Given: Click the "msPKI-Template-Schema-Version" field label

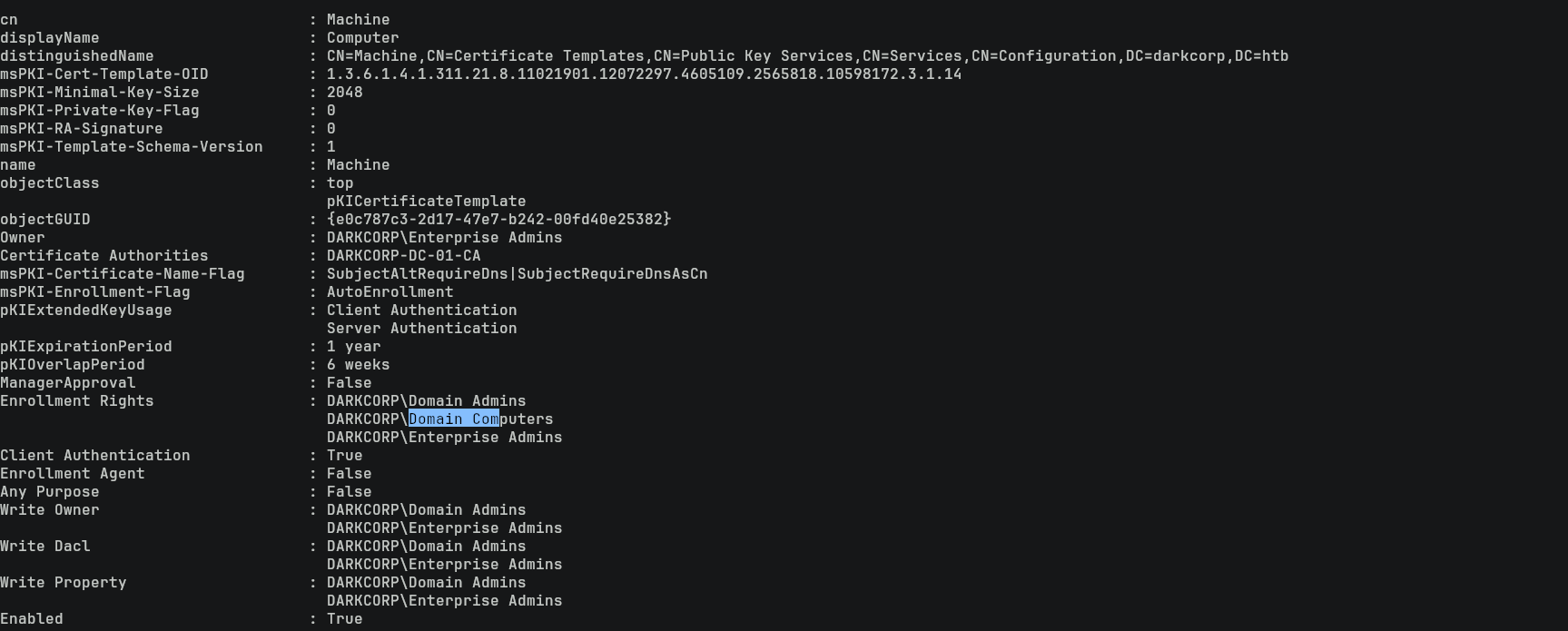Looking at the screenshot, I should (x=131, y=146).
